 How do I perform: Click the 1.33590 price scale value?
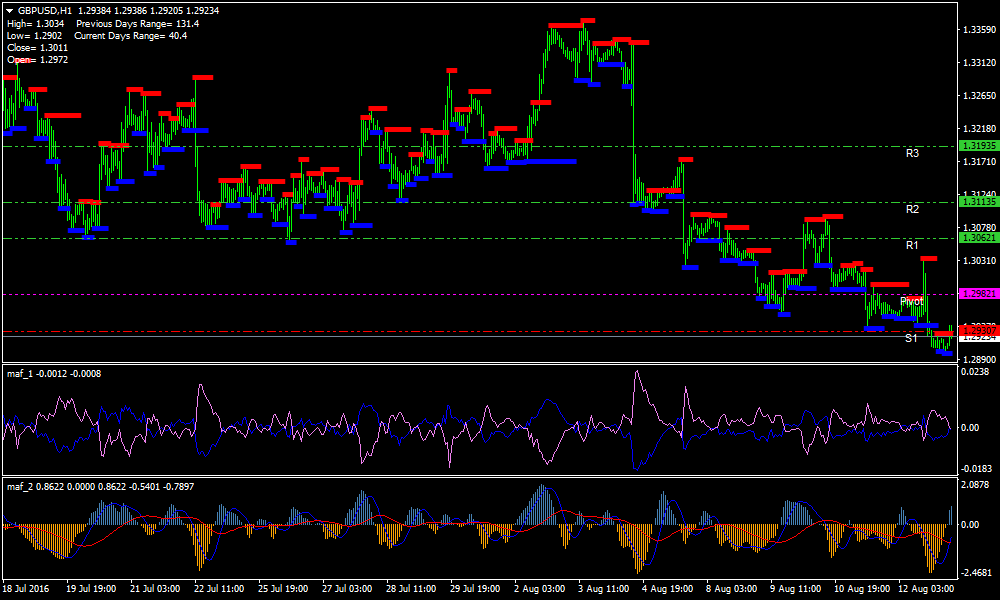pyautogui.click(x=977, y=30)
